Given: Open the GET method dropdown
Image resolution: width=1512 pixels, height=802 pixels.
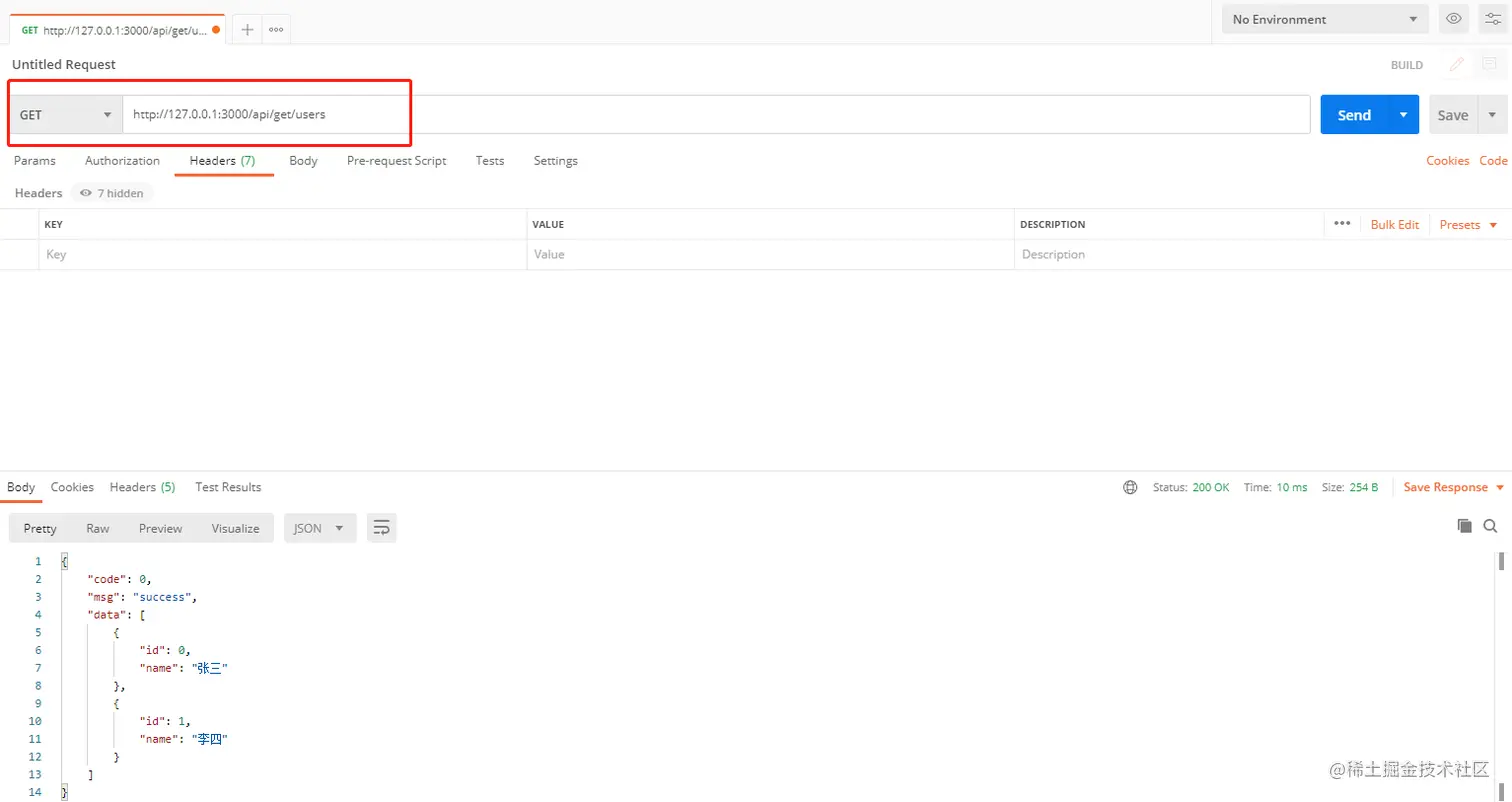Looking at the screenshot, I should coord(66,115).
